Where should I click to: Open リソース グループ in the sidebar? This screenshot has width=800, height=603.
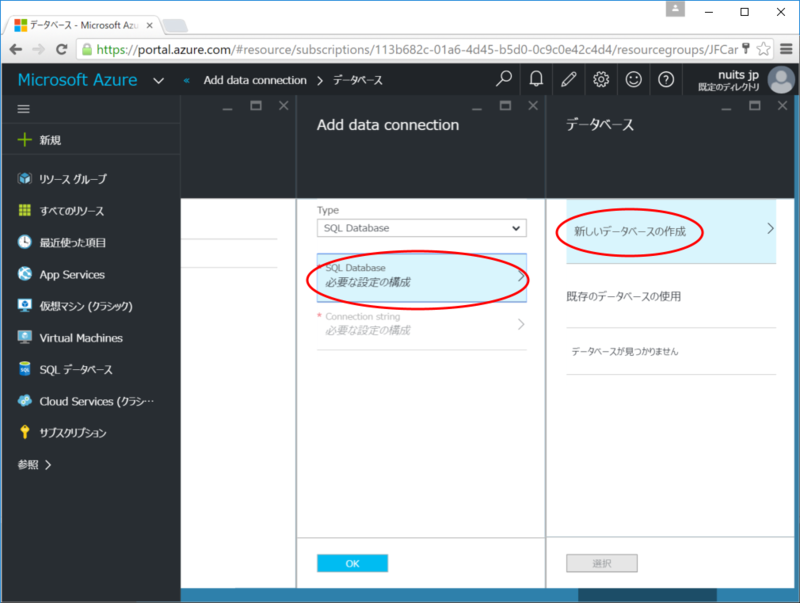click(73, 179)
